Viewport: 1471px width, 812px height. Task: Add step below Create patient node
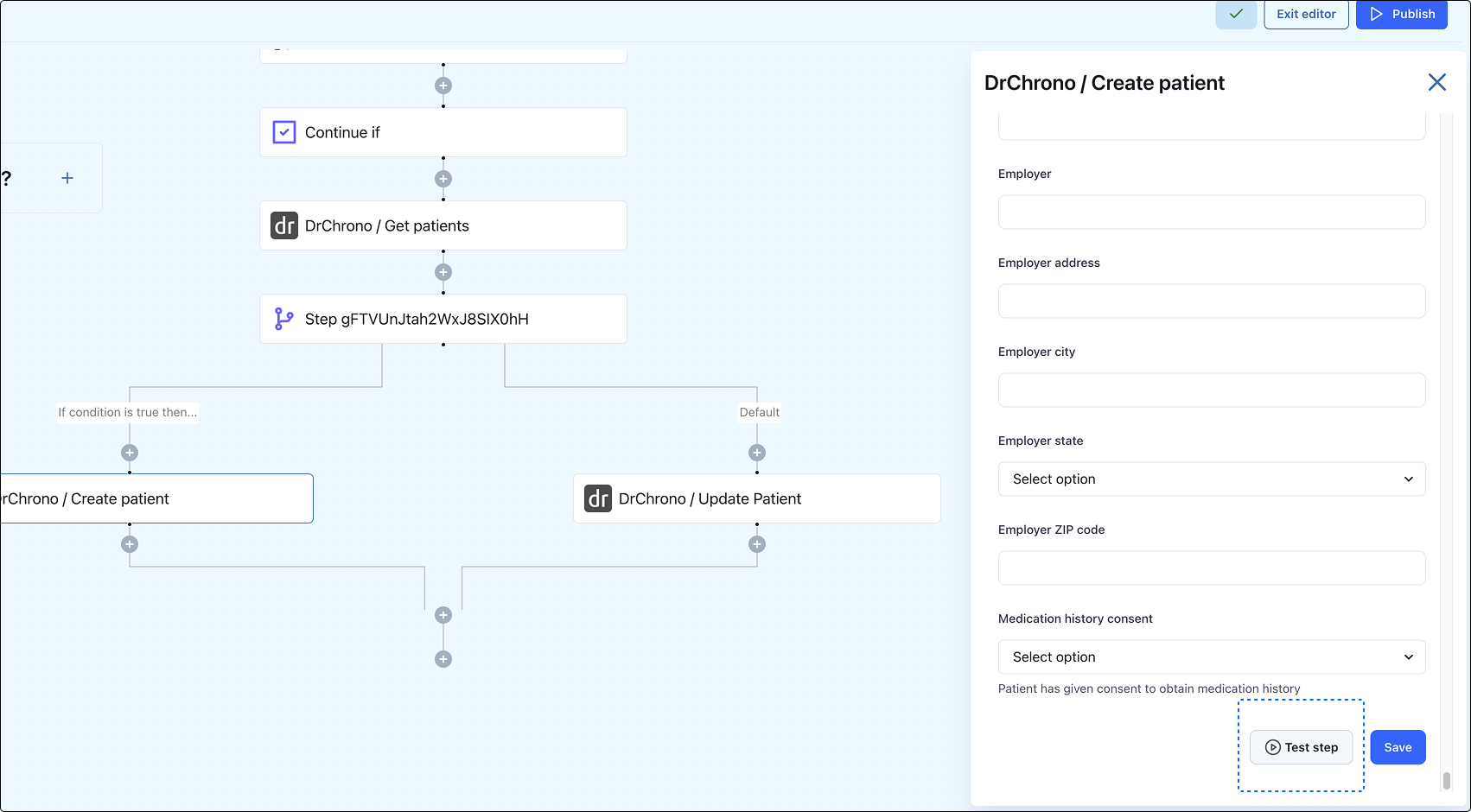pyautogui.click(x=130, y=544)
